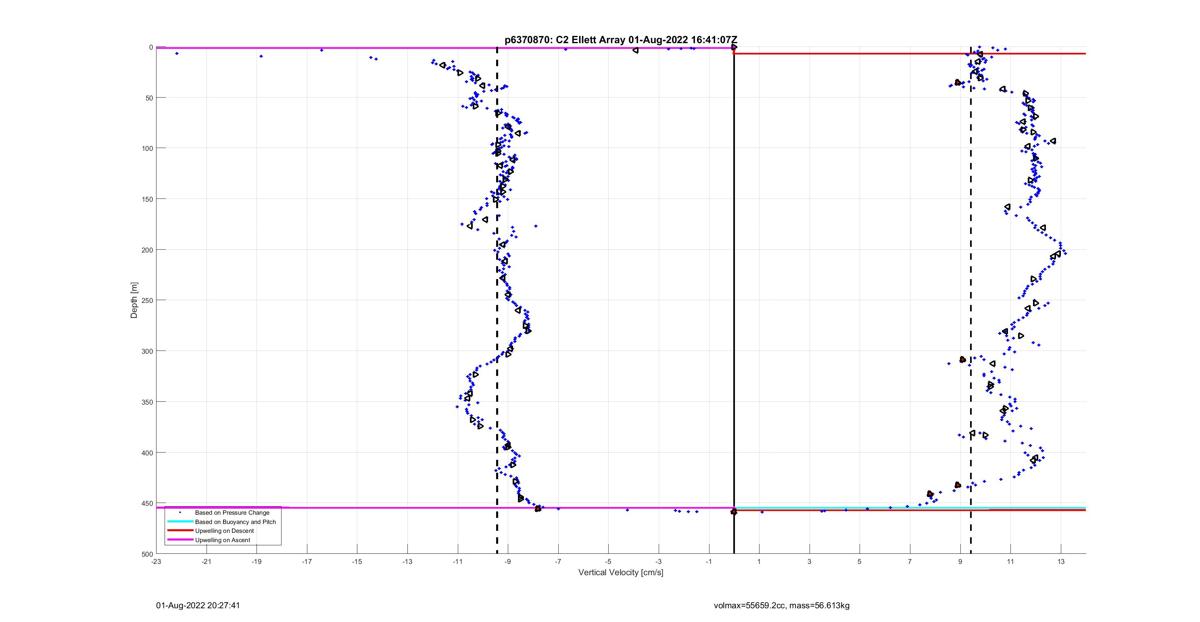Screen dimensions: 1200x622
Task: Click x-axis tick label '-19'
Action: tap(257, 562)
